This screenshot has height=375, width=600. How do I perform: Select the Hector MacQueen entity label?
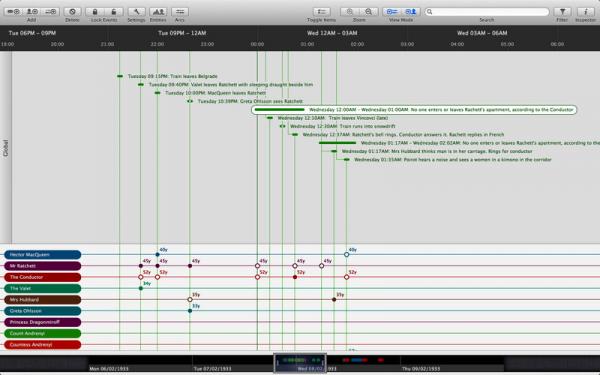pyautogui.click(x=42, y=254)
